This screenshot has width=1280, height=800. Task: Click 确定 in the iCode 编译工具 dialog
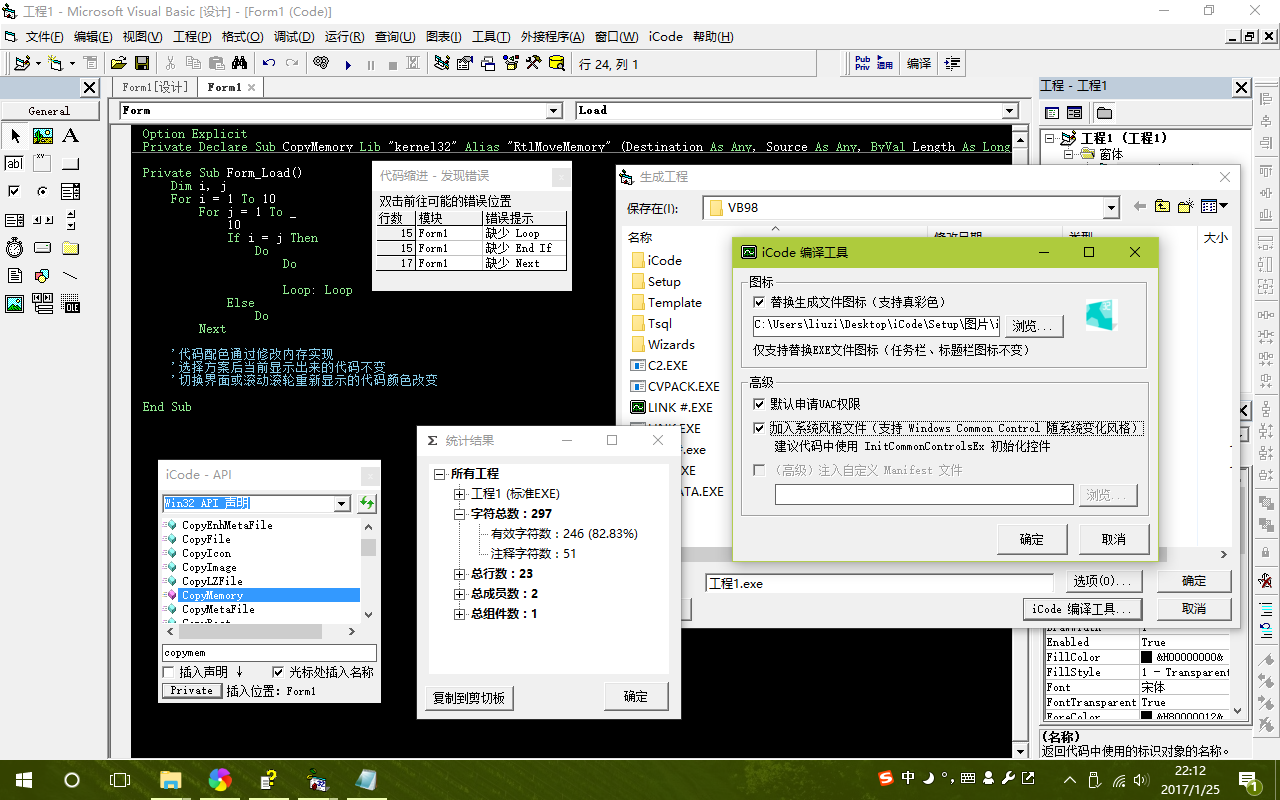click(1032, 539)
